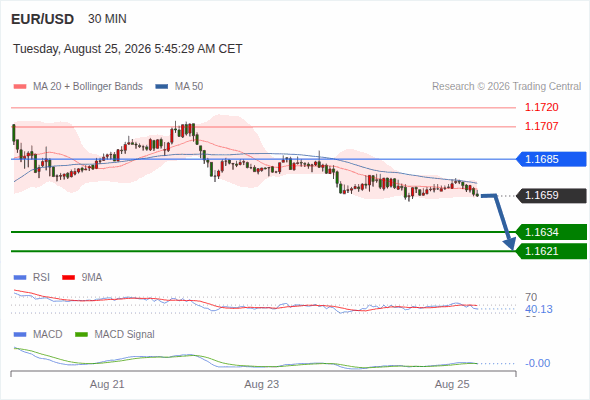Click the RSI blue legend swatch
590x400 pixels.
pos(20,278)
